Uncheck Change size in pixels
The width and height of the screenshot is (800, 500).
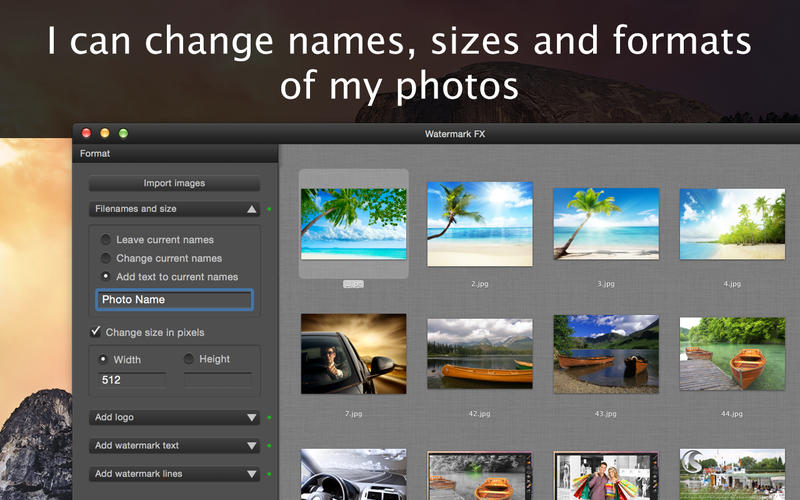point(95,332)
